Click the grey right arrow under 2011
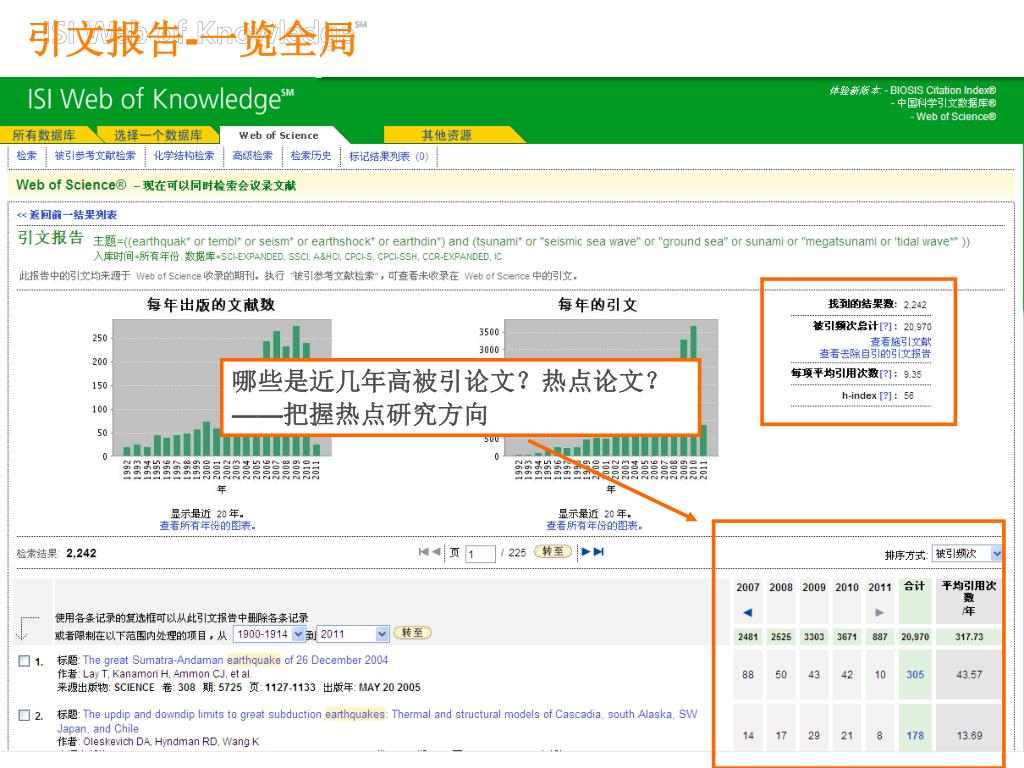The height and width of the screenshot is (768, 1024). click(x=880, y=612)
